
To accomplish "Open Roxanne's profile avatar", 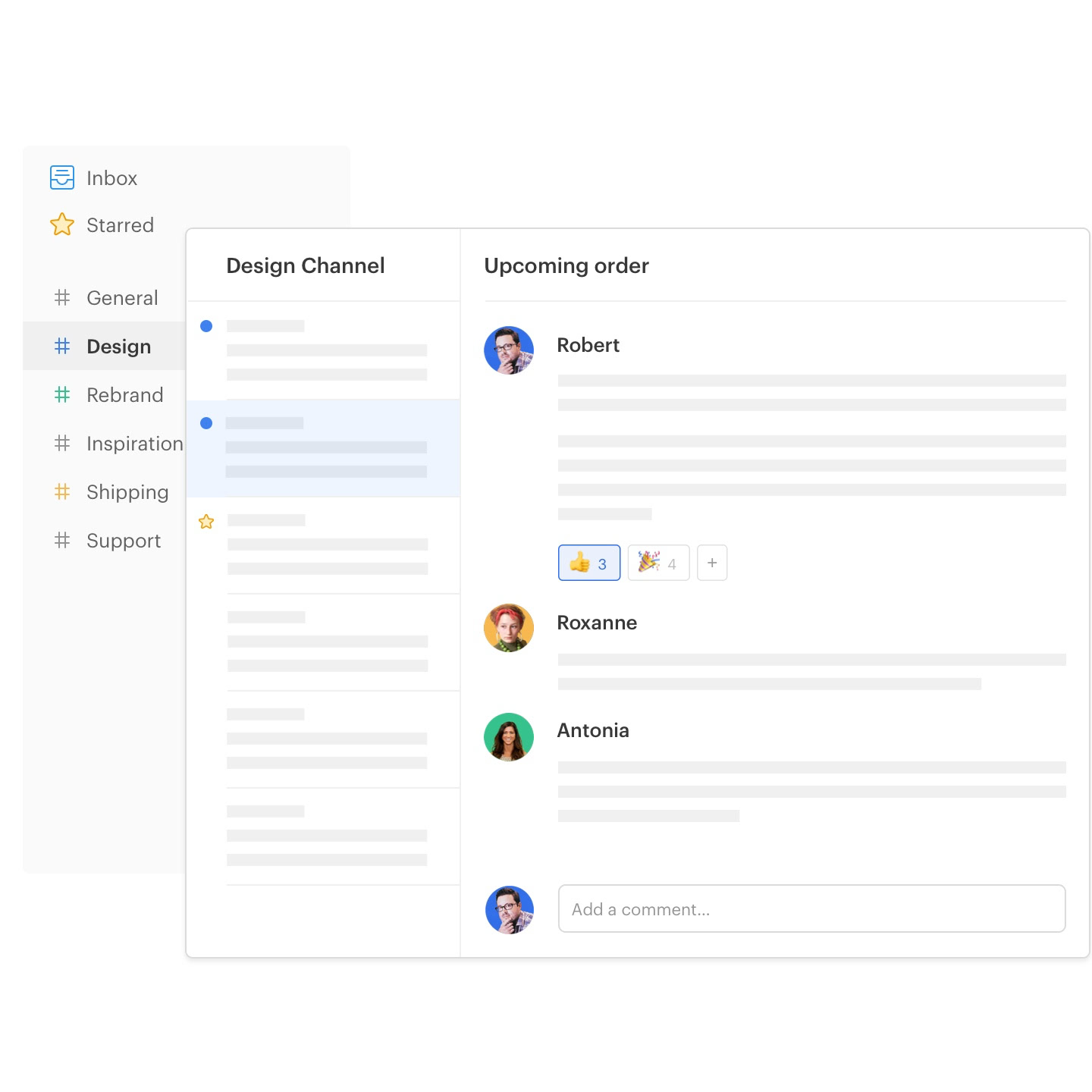I will pos(509,628).
